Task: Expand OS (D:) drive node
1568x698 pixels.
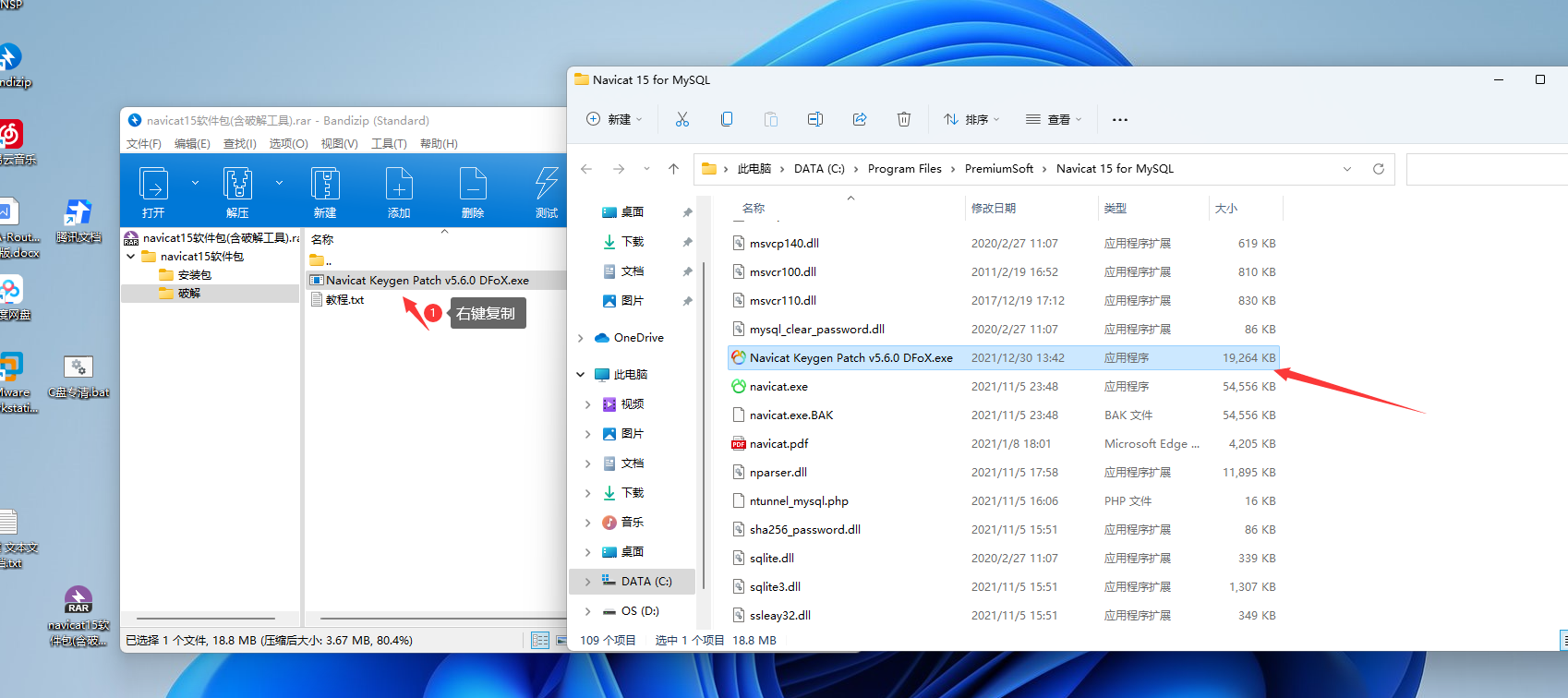Action: pos(588,611)
